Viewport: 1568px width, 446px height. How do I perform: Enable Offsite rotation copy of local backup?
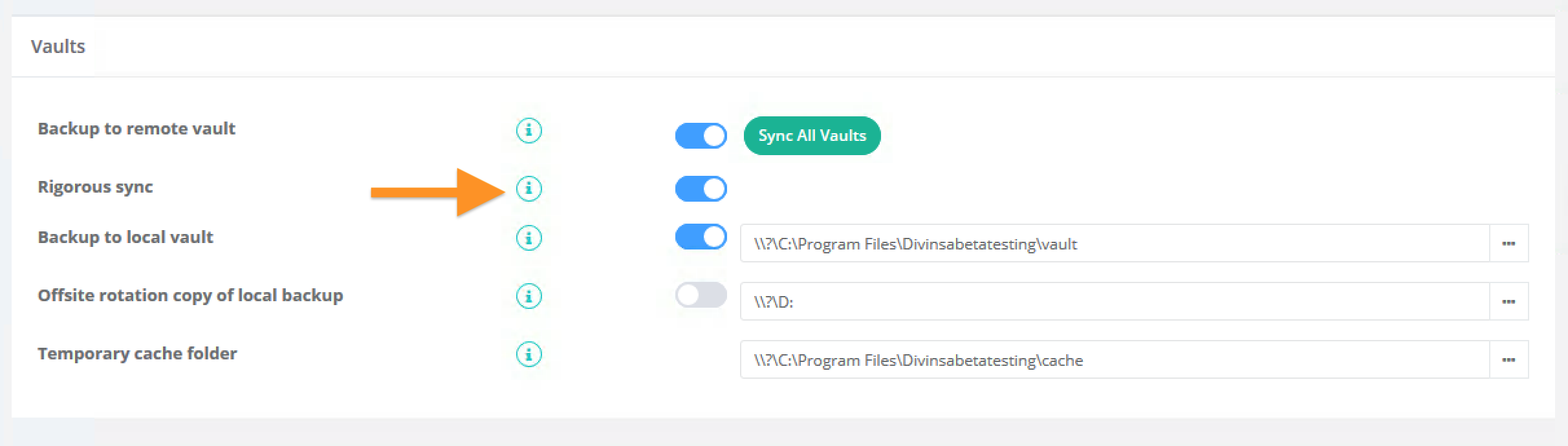tap(701, 295)
